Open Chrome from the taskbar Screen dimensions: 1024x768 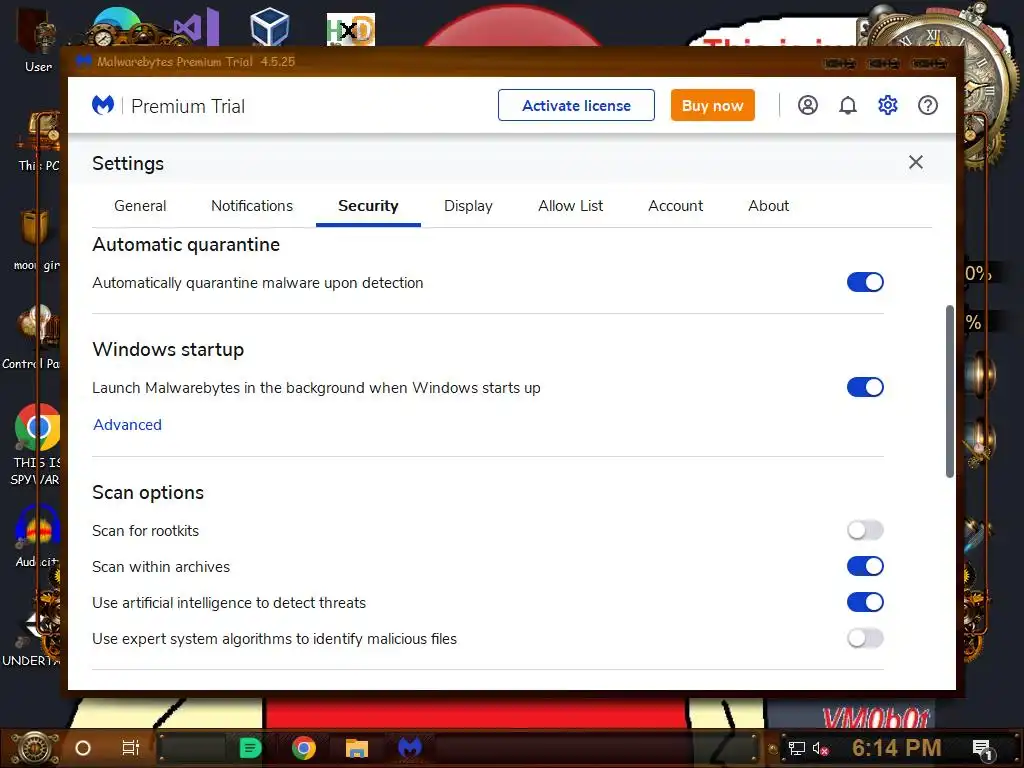pos(304,748)
